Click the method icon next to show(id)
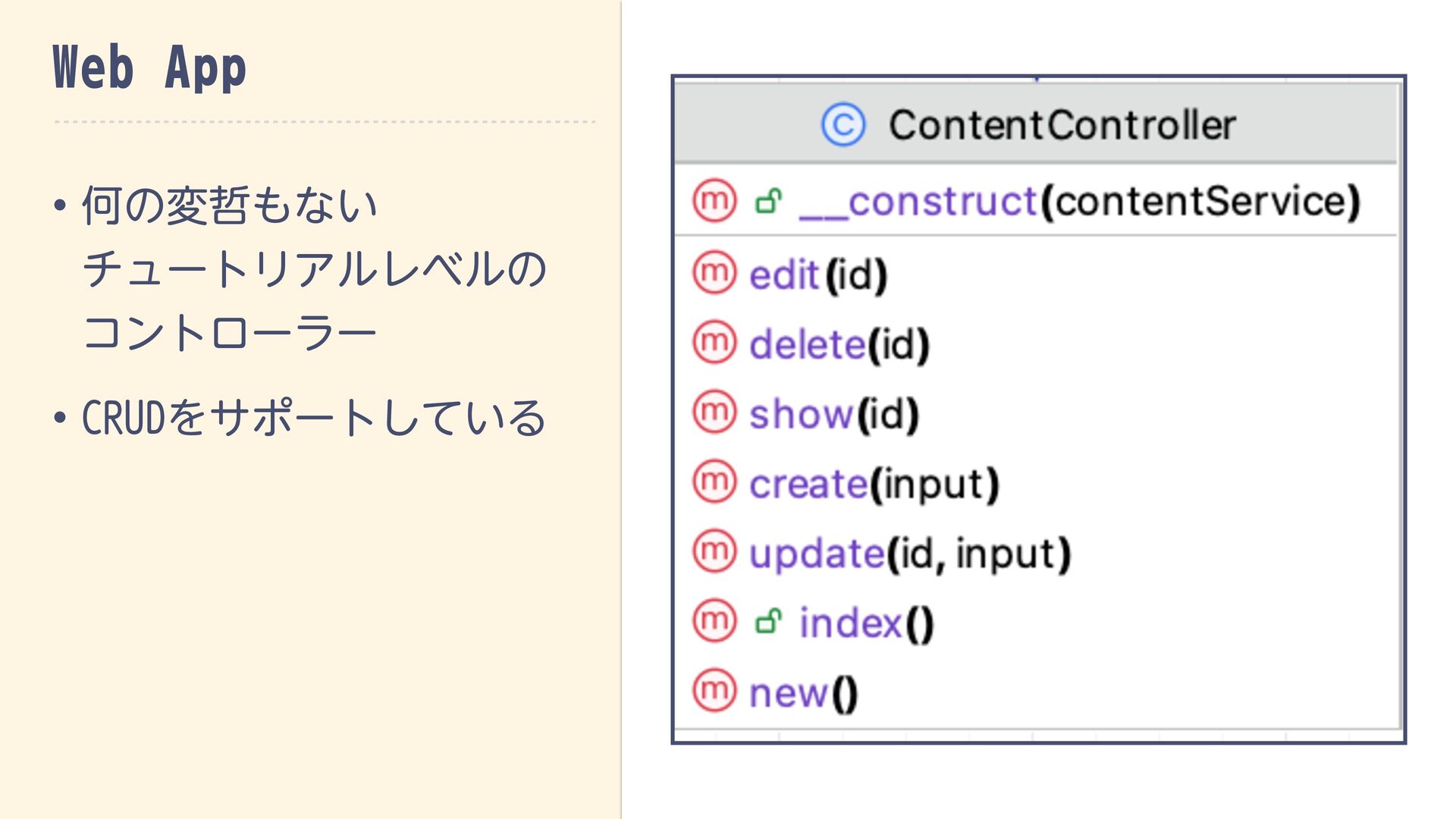This screenshot has width=1456, height=819. click(x=714, y=412)
